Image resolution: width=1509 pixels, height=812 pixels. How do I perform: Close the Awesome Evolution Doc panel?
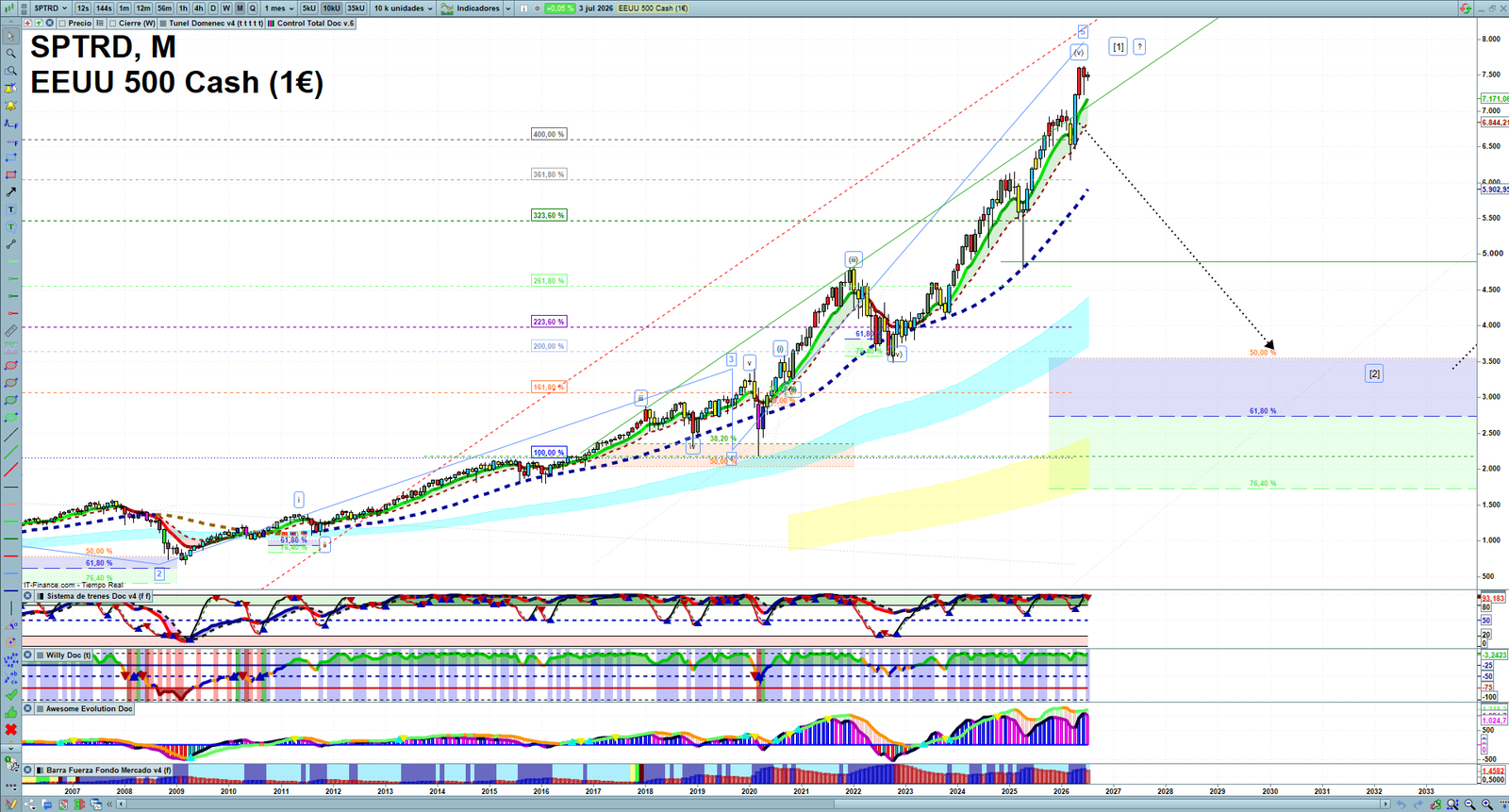(27, 708)
